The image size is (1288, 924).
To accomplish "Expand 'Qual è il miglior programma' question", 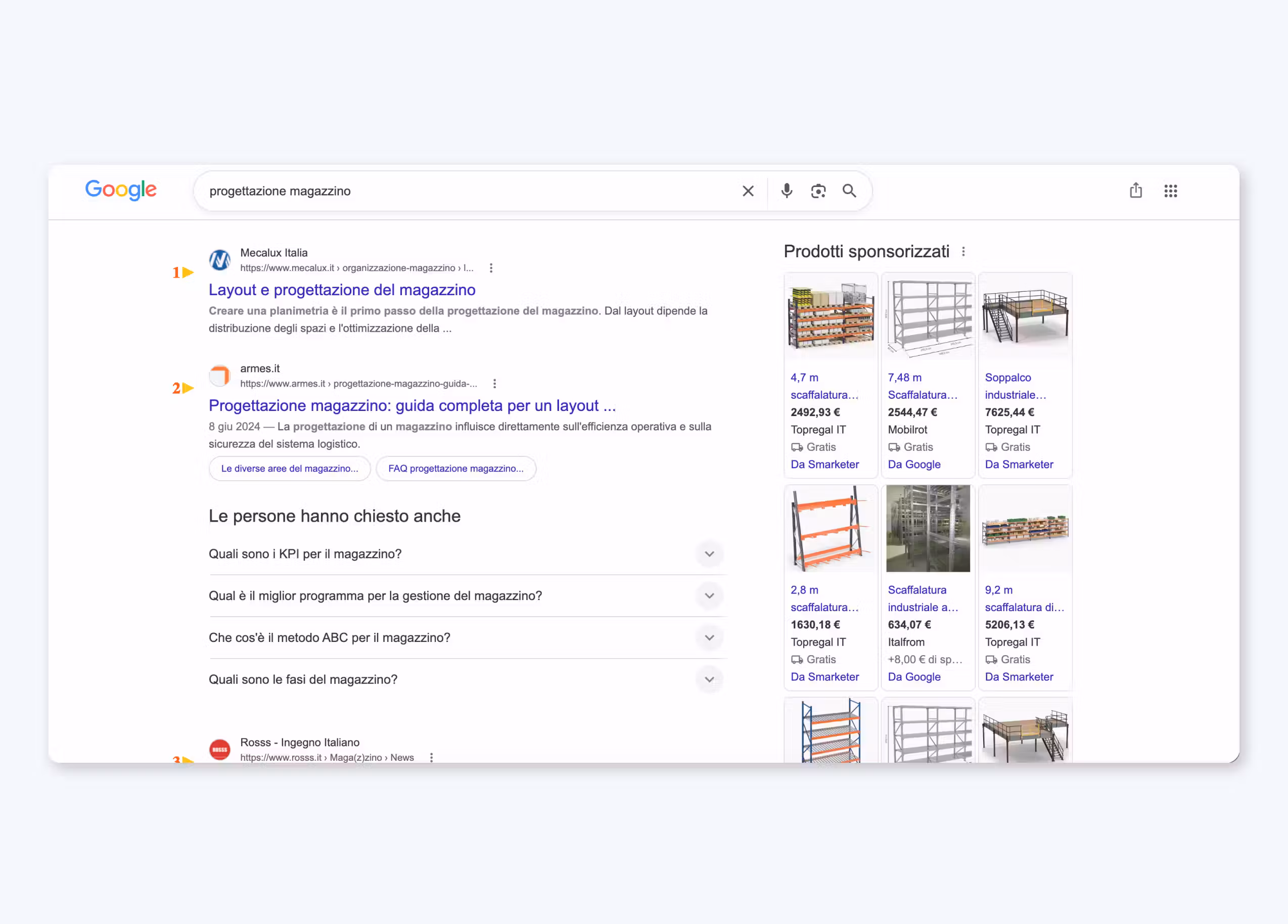I will (x=468, y=596).
